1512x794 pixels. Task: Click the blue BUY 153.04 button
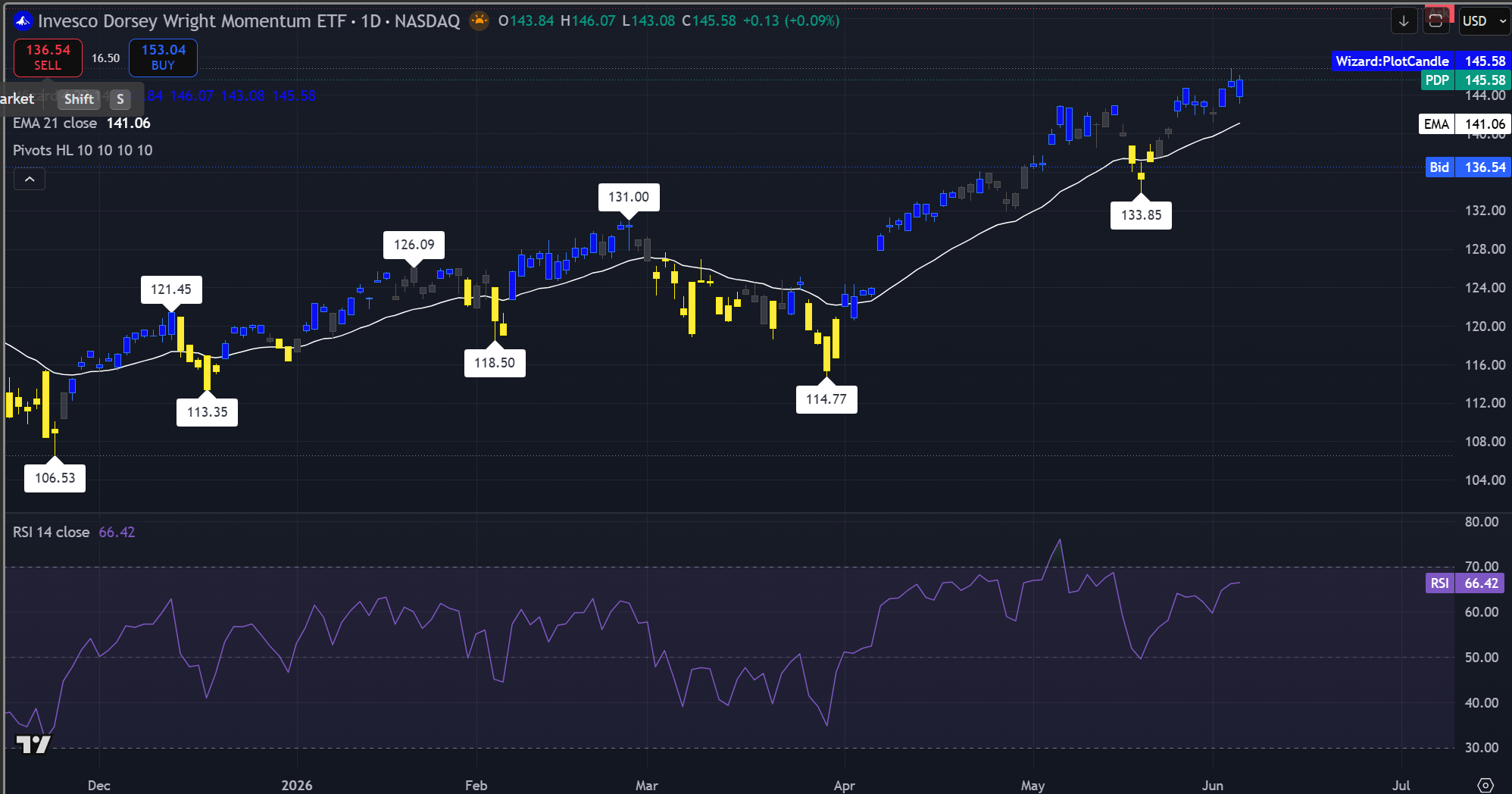(x=163, y=58)
